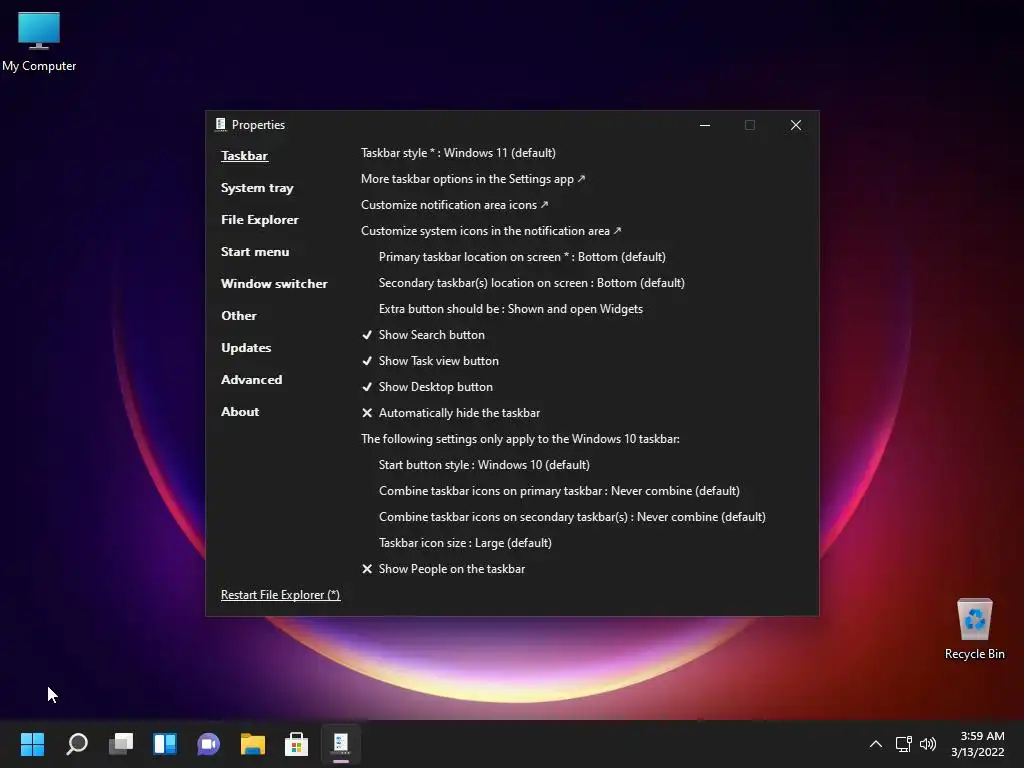Switch to the About section
This screenshot has height=768, width=1024.
(x=240, y=412)
